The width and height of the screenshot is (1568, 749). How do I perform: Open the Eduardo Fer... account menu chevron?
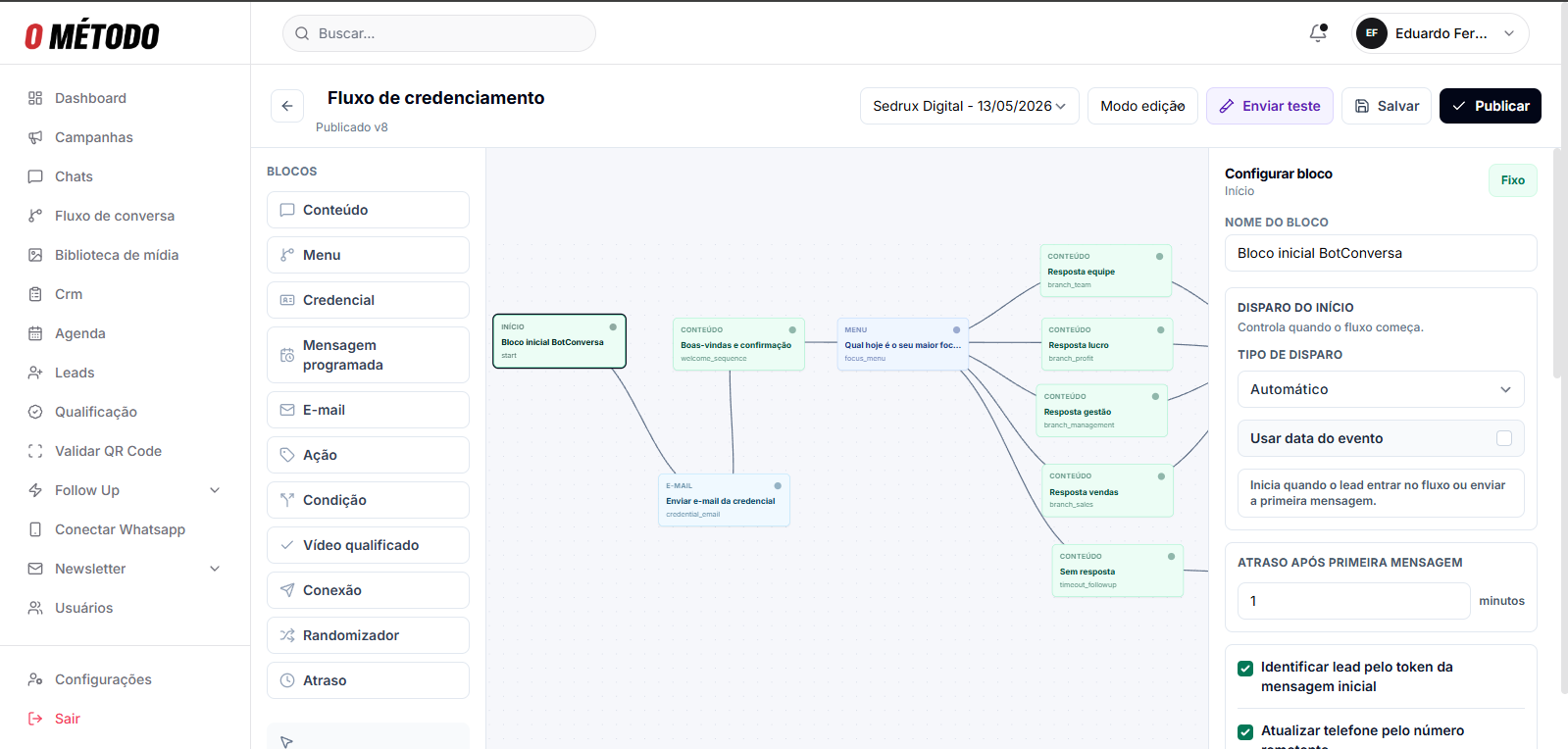coord(1509,33)
